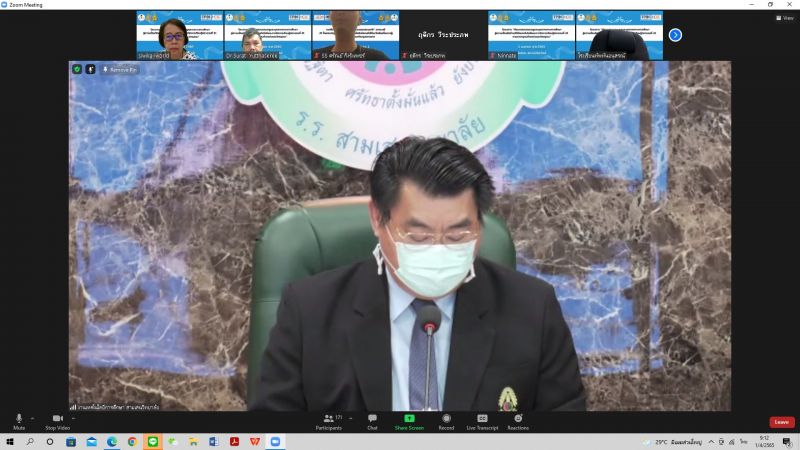Leave the meeting

click(782, 422)
